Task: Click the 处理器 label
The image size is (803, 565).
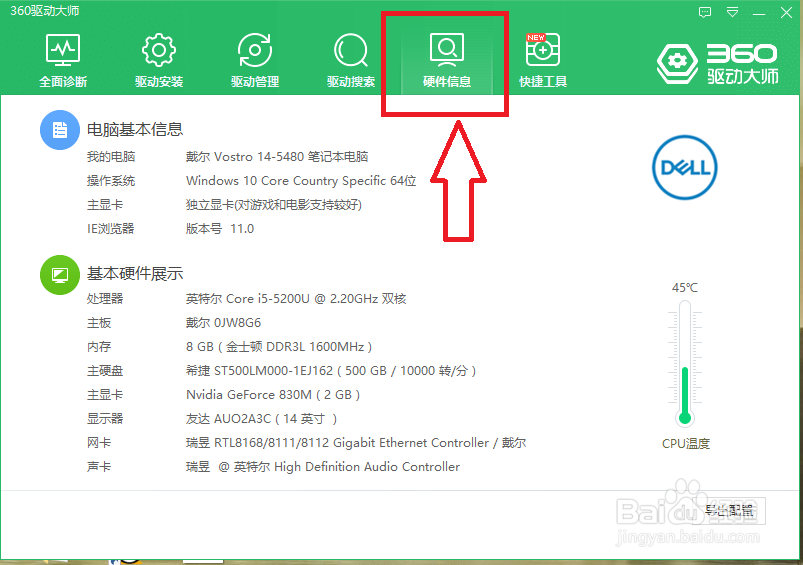Action: coord(105,299)
